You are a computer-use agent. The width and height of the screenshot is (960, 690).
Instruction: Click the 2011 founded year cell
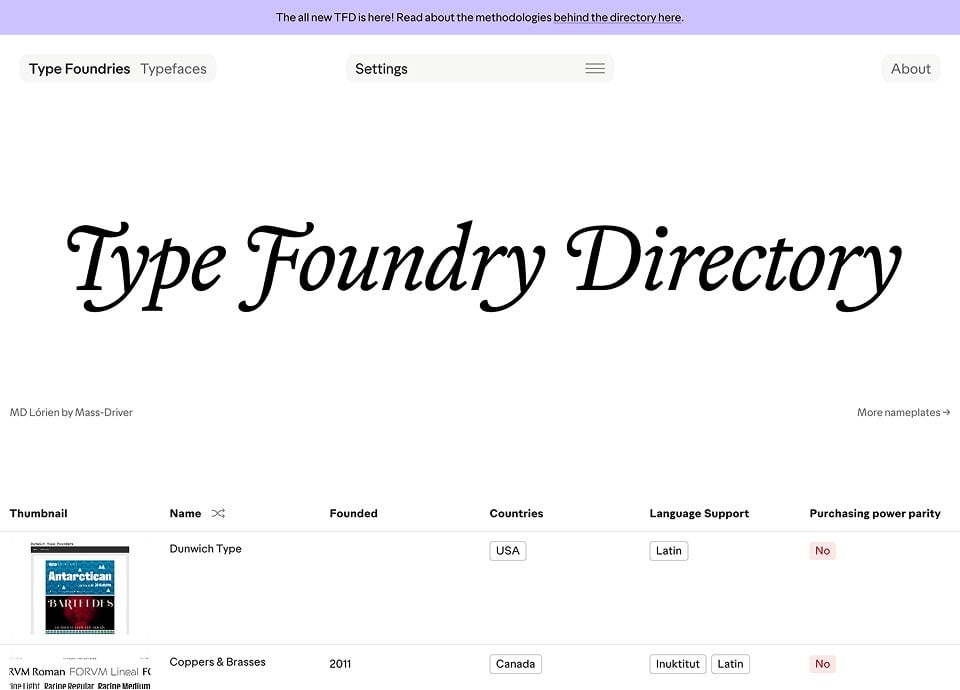point(340,664)
